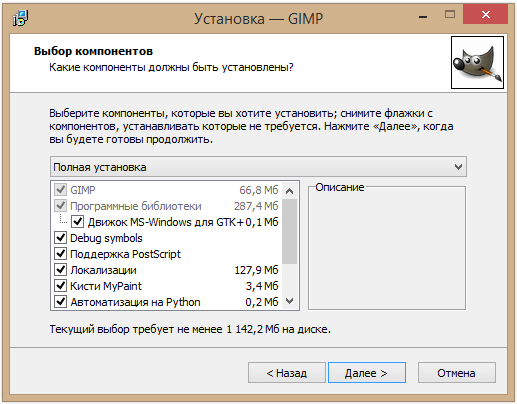Click the GIMP Wilber mascot image
Image resolution: width=517 pixels, height=404 pixels.
coord(477,62)
